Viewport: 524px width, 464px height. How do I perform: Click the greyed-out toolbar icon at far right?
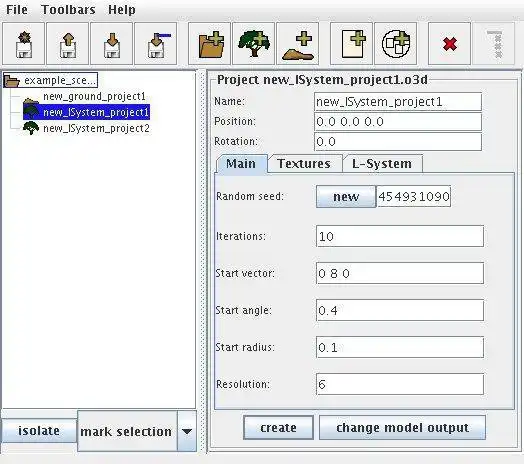pyautogui.click(x=494, y=44)
